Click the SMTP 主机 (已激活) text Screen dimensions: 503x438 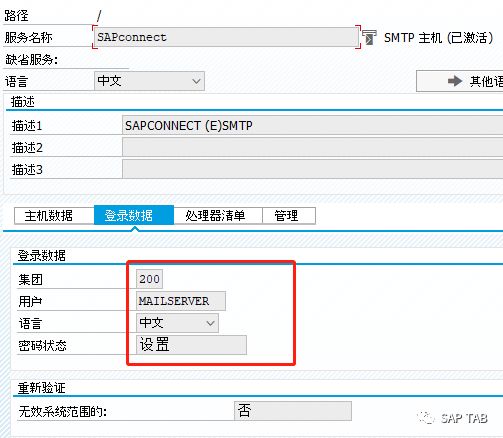pyautogui.click(x=439, y=38)
